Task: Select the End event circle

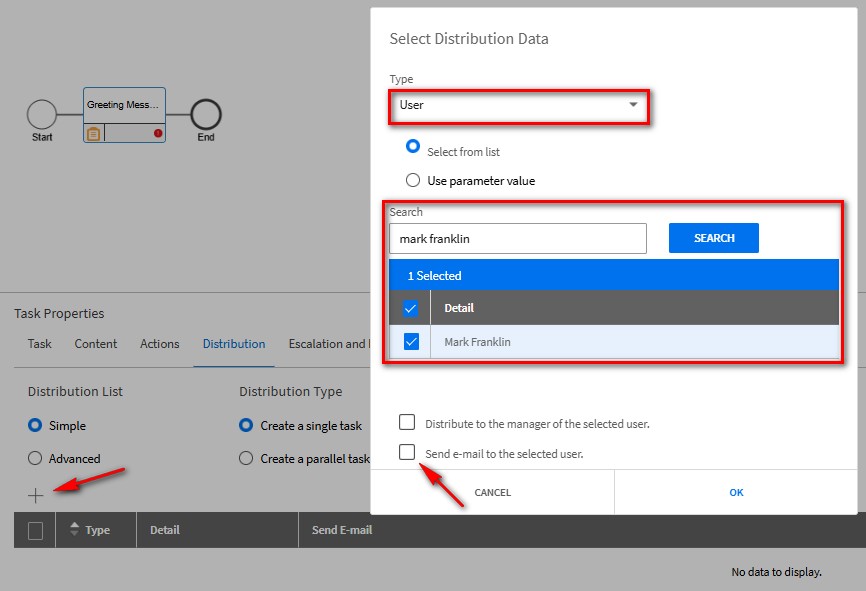Action: tap(206, 115)
